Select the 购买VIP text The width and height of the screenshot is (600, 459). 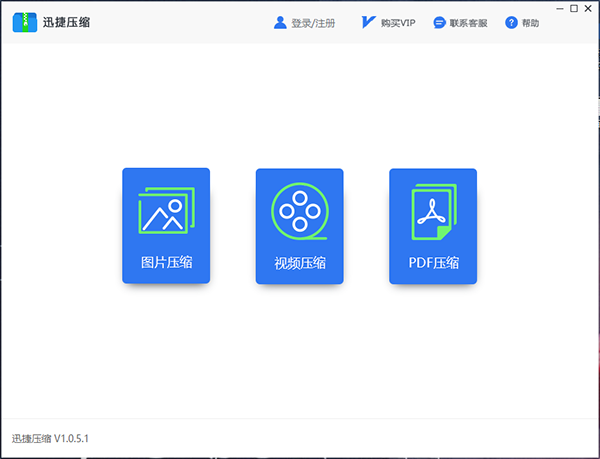coord(397,23)
